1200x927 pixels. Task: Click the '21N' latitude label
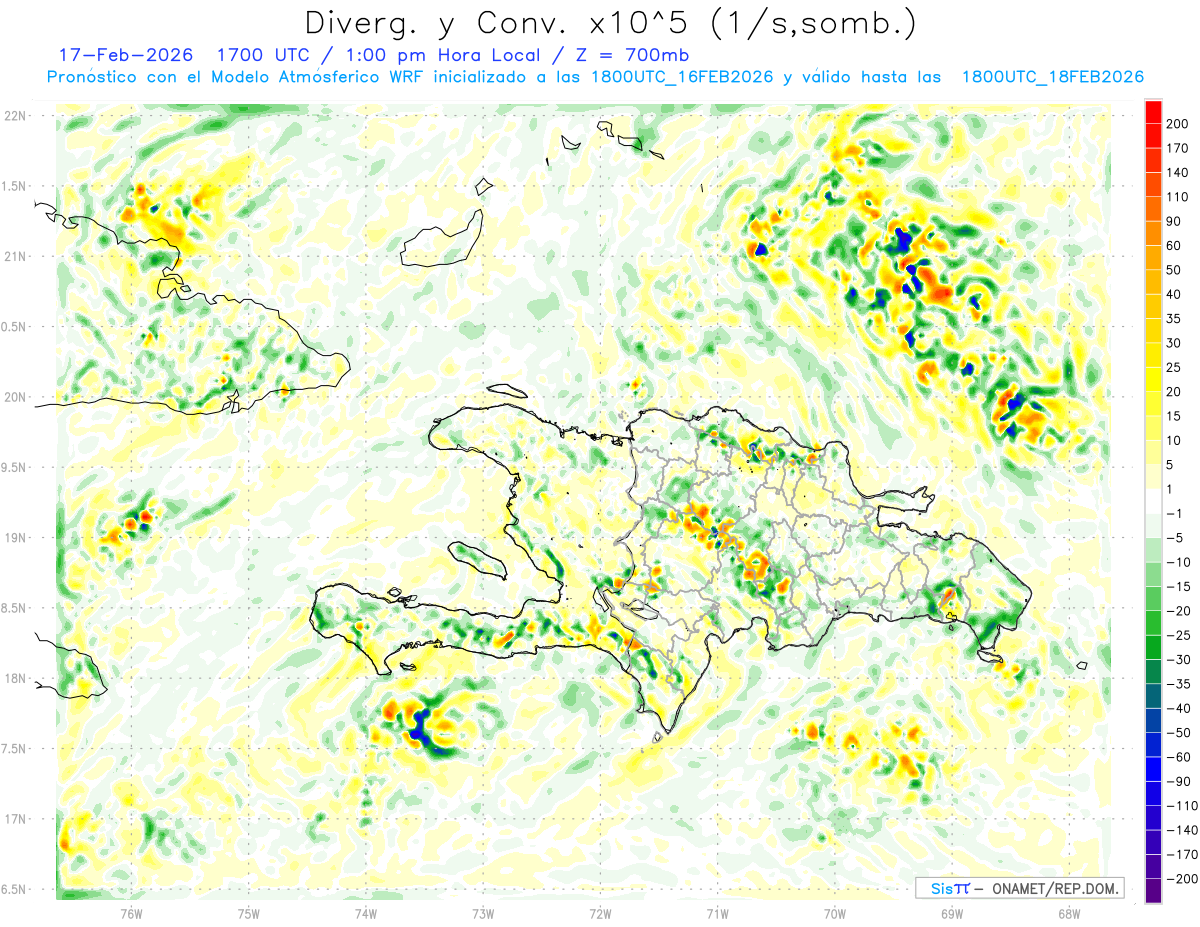(15, 257)
